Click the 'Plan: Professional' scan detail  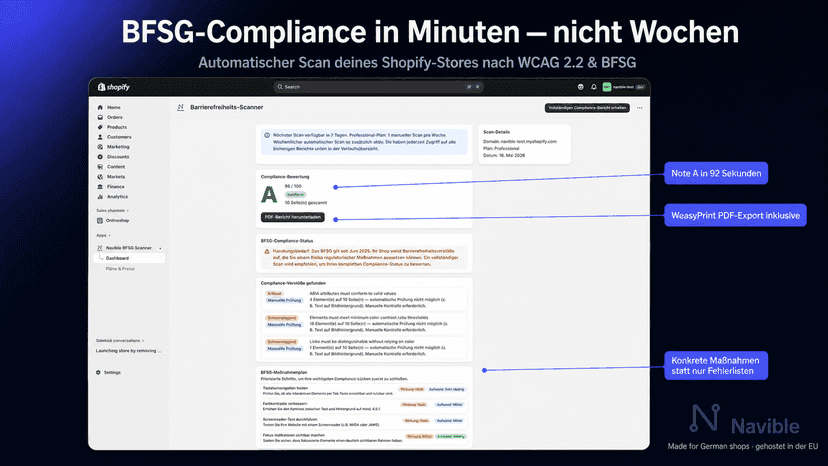tap(501, 148)
